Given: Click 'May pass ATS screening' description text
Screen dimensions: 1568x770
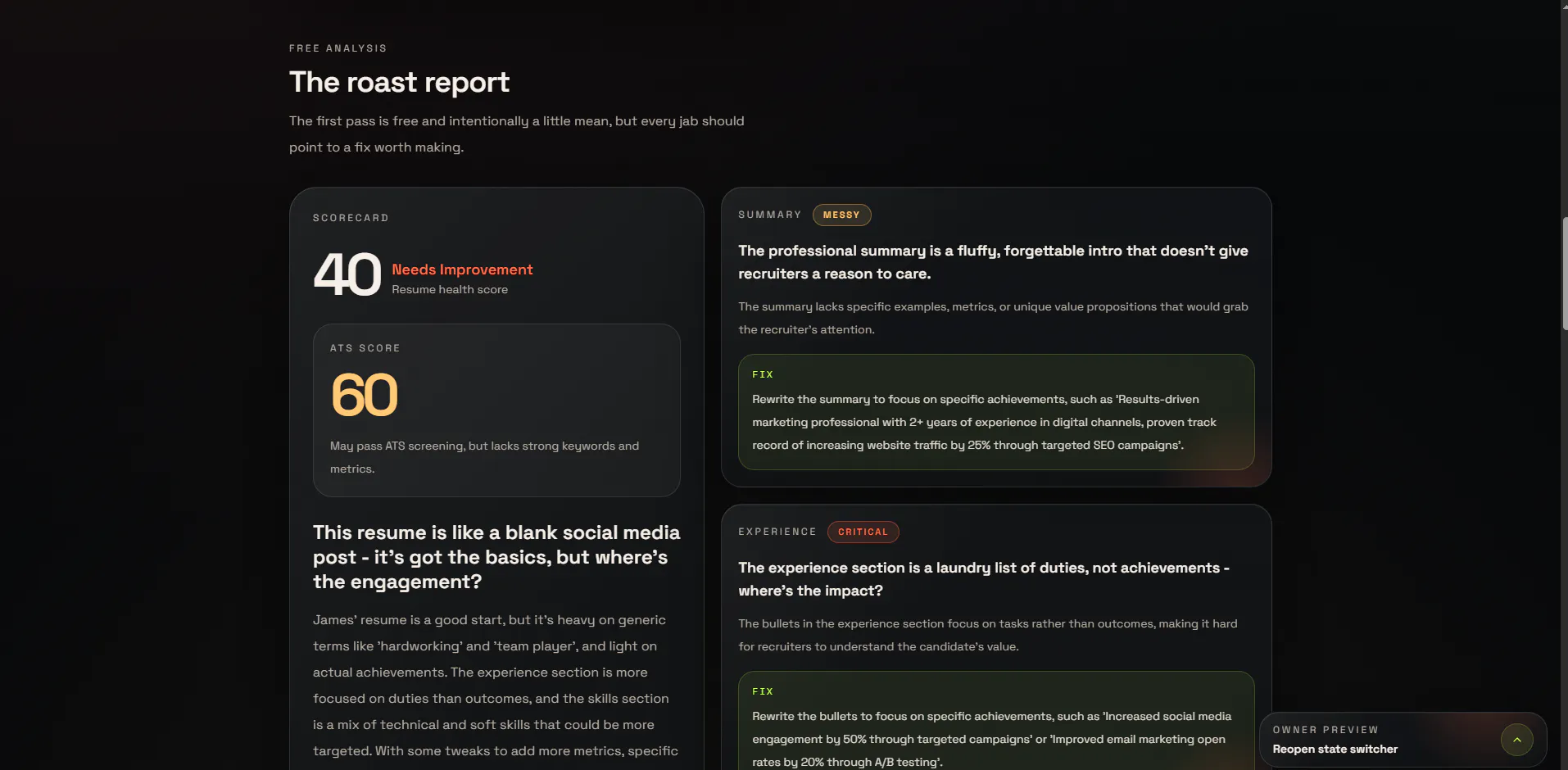Looking at the screenshot, I should tap(484, 457).
